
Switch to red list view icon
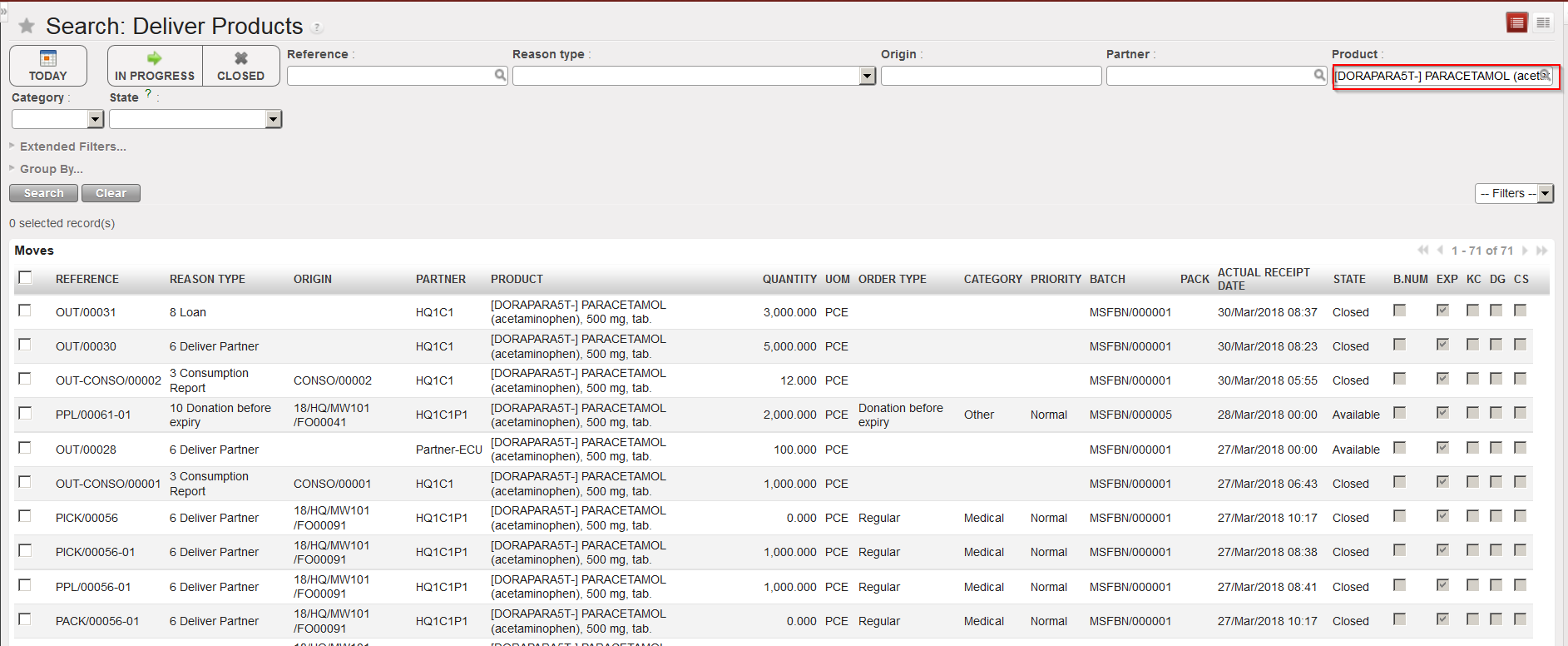pos(1517,23)
